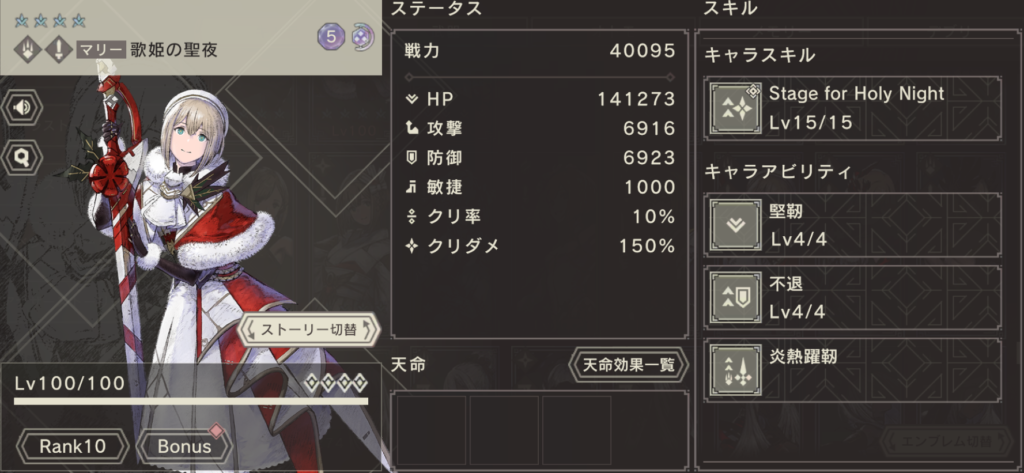This screenshot has height=473, width=1024.
Task: Tap the 不退 ability icon
Action: click(x=736, y=298)
